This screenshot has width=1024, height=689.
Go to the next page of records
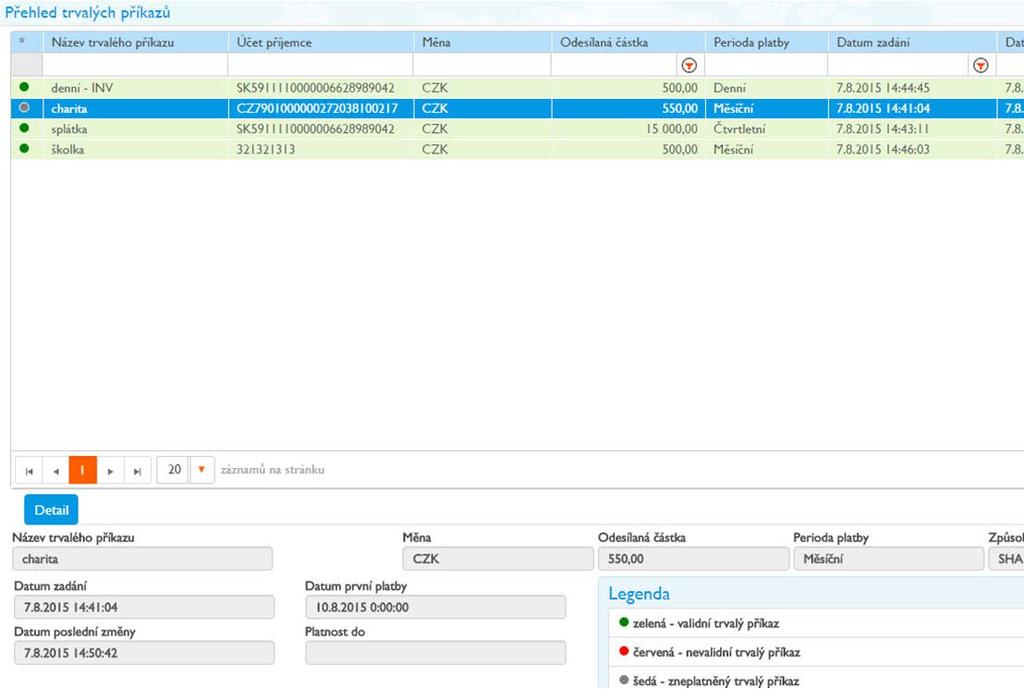(x=110, y=470)
